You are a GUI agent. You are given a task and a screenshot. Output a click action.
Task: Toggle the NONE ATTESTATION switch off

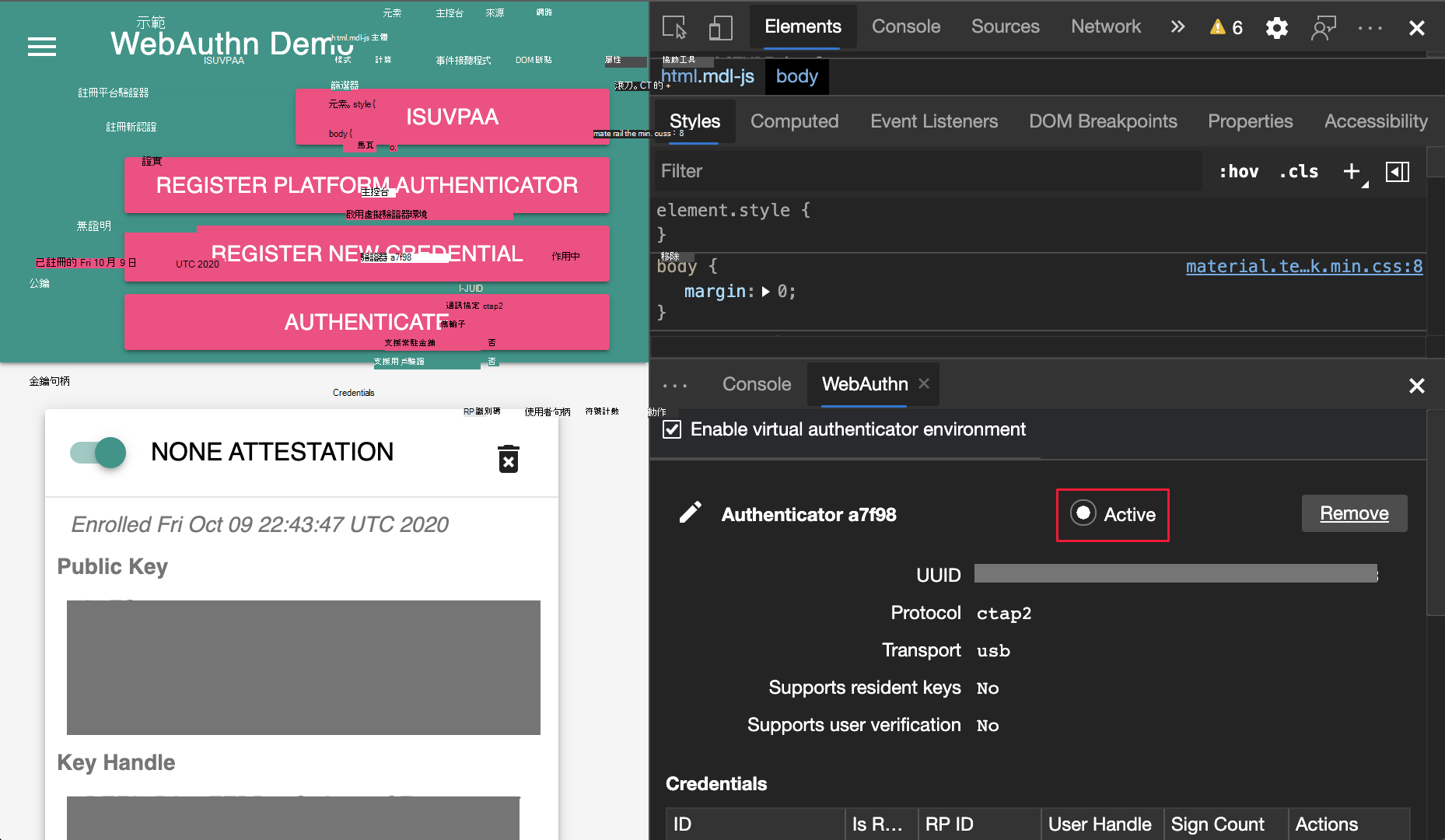pos(97,452)
